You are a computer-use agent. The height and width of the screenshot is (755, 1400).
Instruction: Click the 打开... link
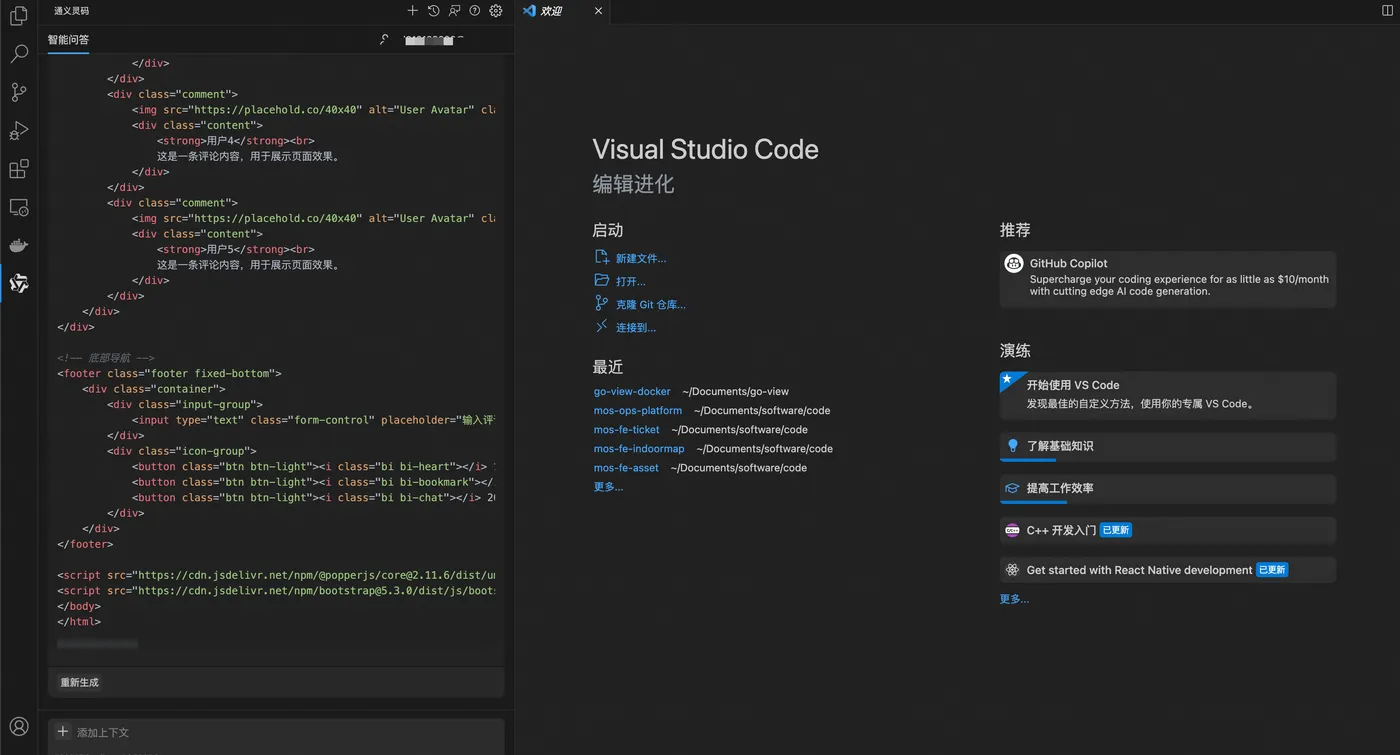pos(631,282)
